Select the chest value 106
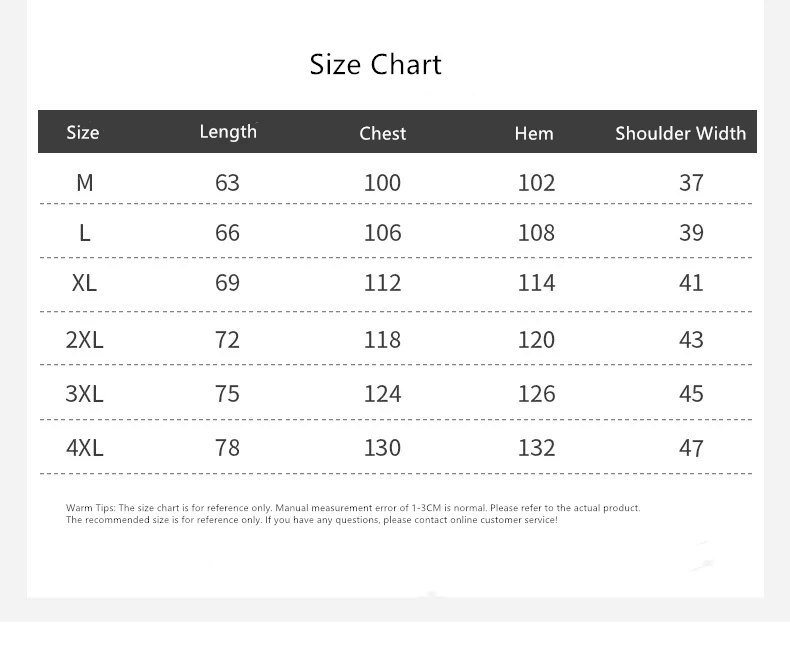 point(382,233)
